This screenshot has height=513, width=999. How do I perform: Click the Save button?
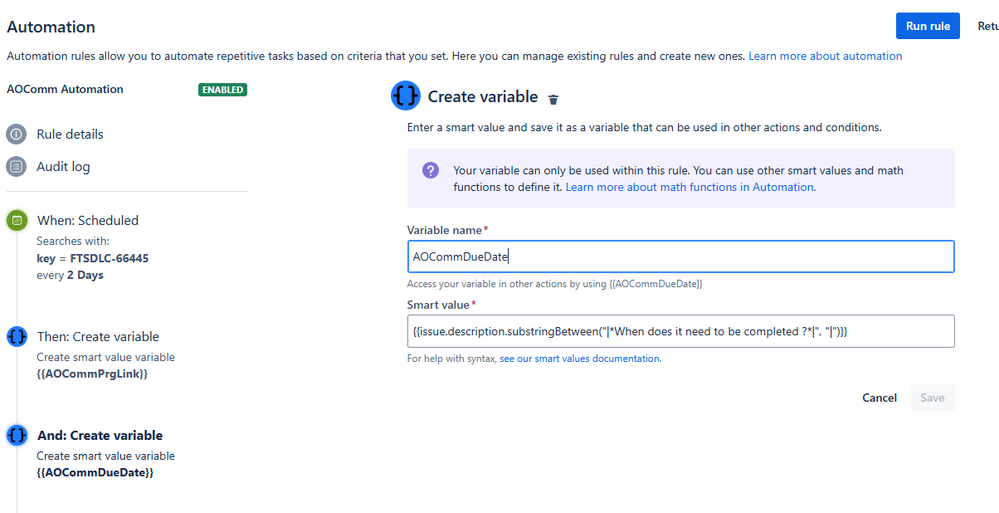point(932,398)
